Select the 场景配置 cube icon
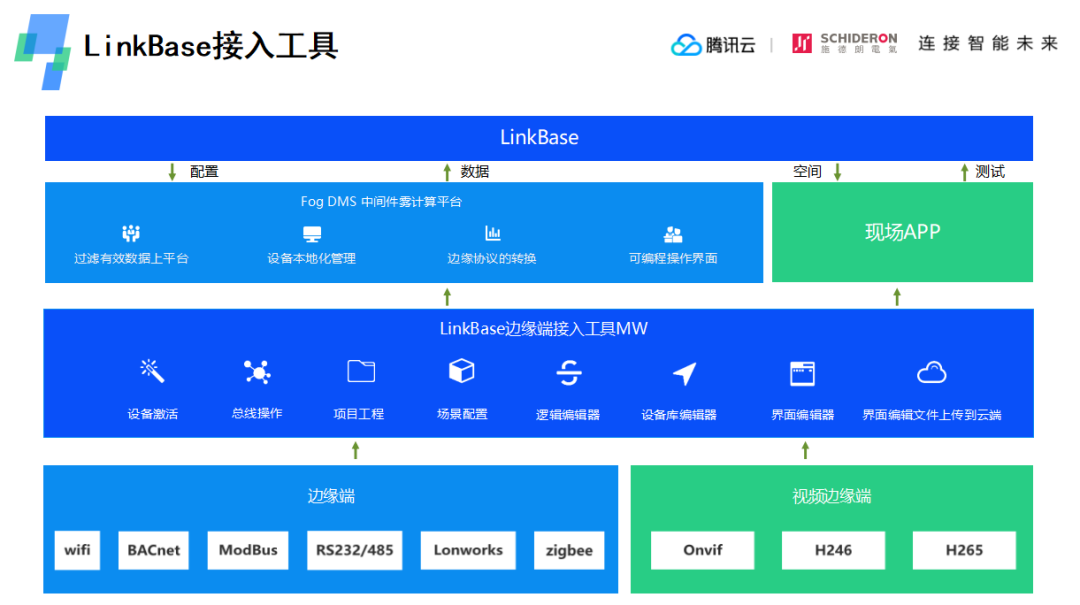The image size is (1080, 605). (x=461, y=371)
